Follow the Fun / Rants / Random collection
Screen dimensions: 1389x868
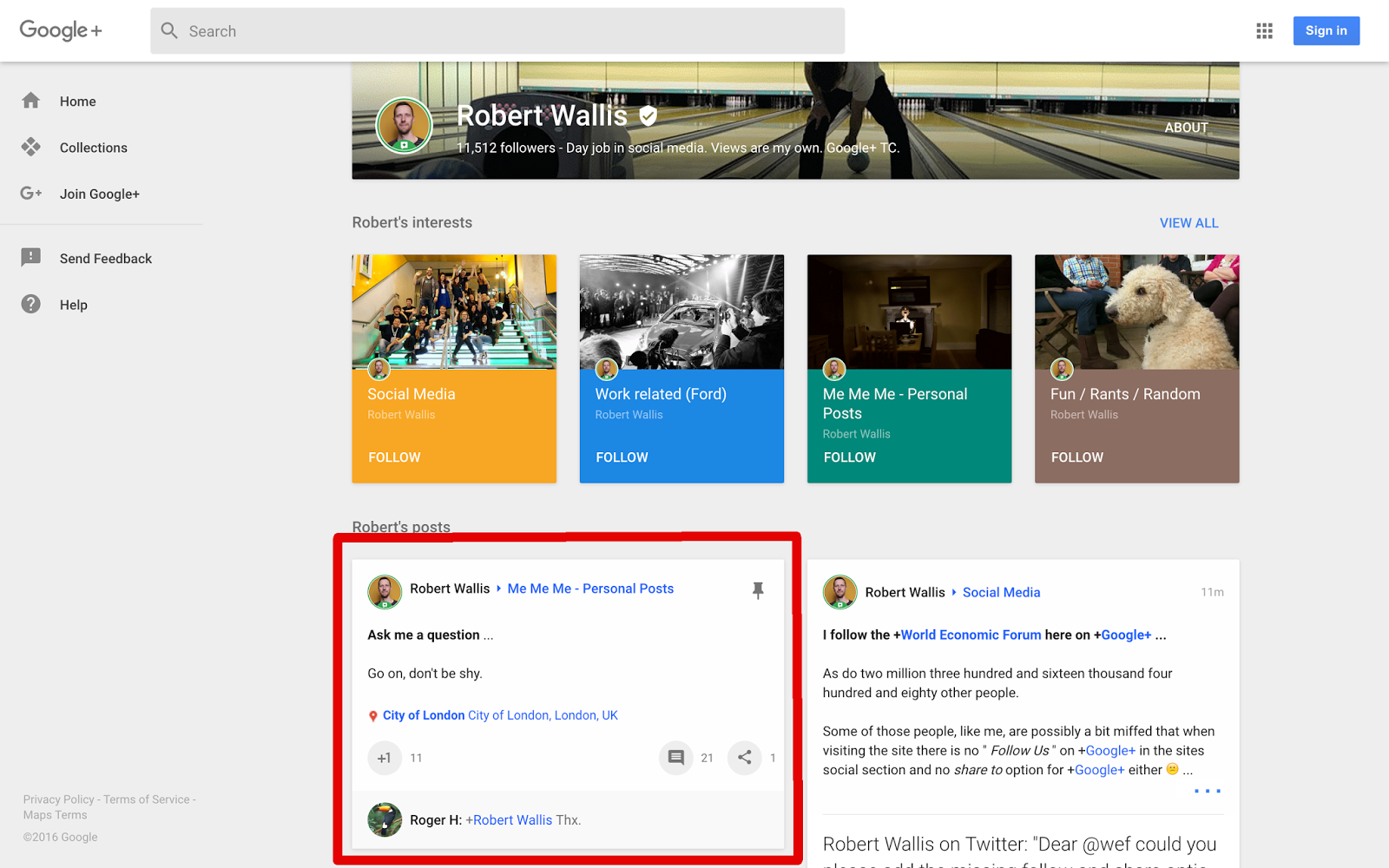(x=1077, y=457)
